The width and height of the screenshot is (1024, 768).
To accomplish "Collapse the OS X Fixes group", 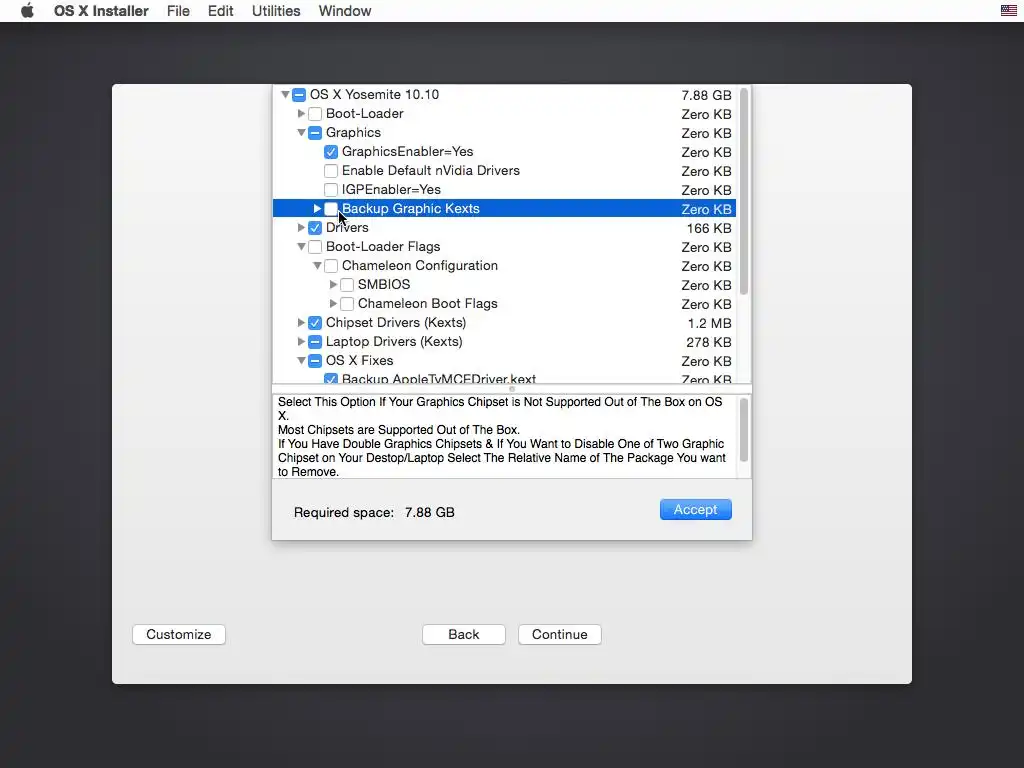I will (x=301, y=360).
